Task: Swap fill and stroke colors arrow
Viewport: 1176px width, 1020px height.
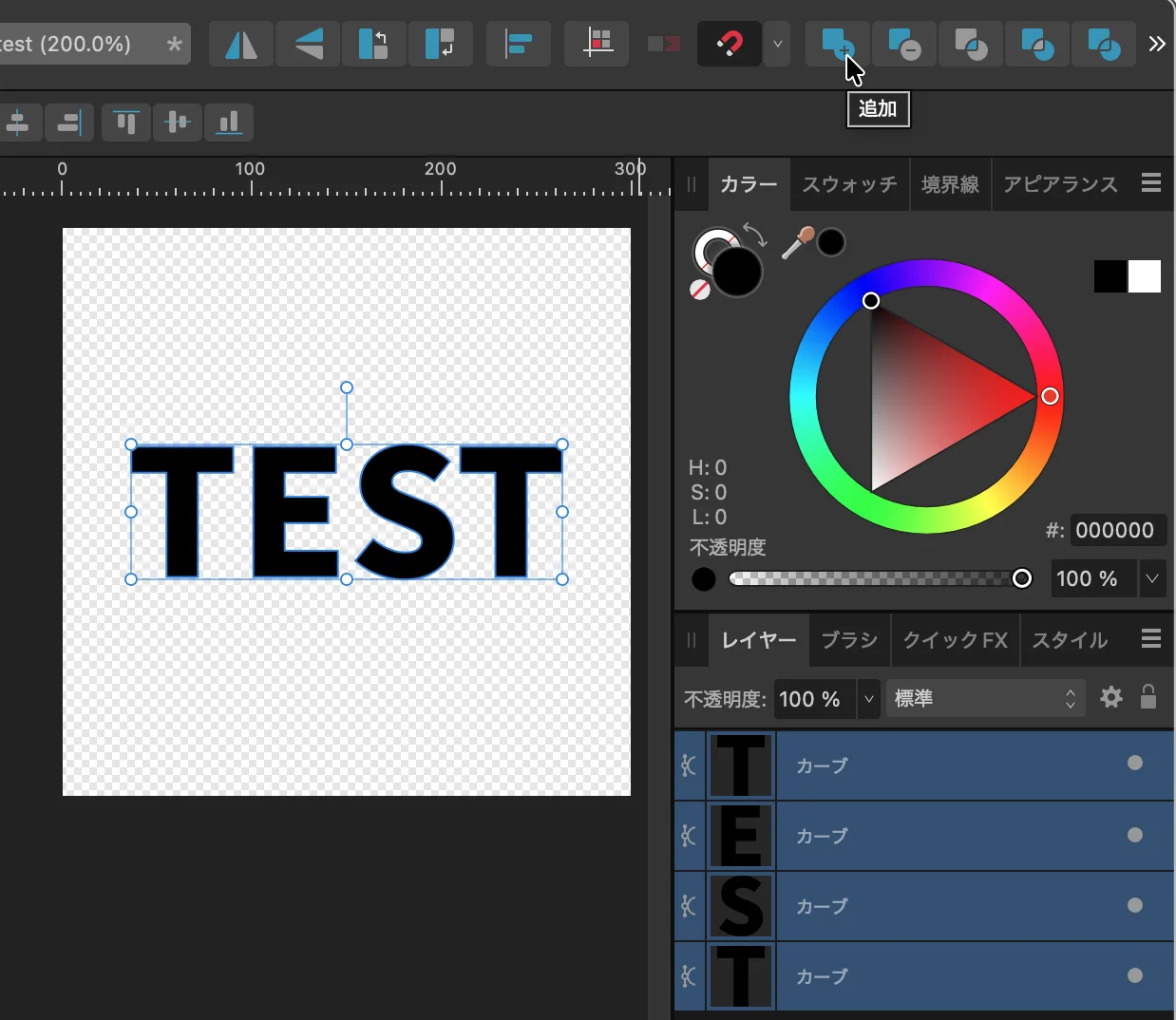Action: [755, 234]
